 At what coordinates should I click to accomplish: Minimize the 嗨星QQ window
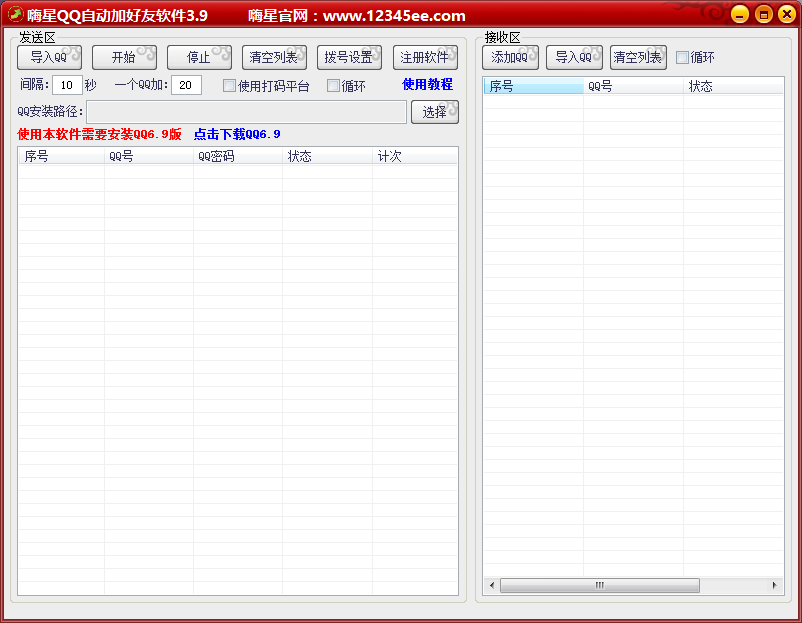pyautogui.click(x=740, y=14)
